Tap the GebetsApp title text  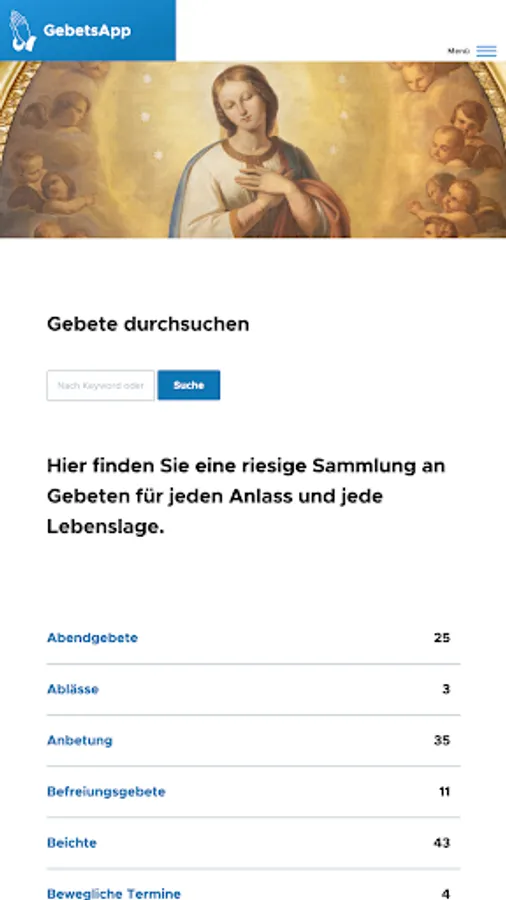[x=87, y=30]
